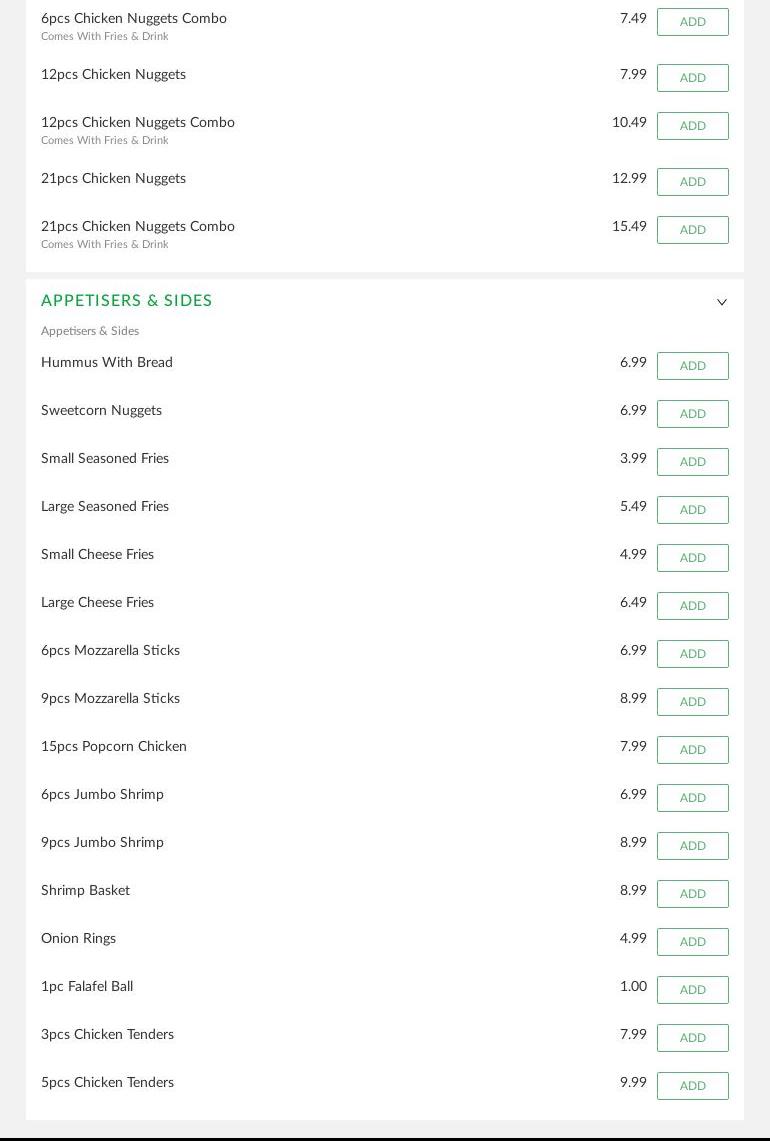Screen dimensions: 770x1141
Task: Add Large Cheese Fries to order
Action: [692, 606]
